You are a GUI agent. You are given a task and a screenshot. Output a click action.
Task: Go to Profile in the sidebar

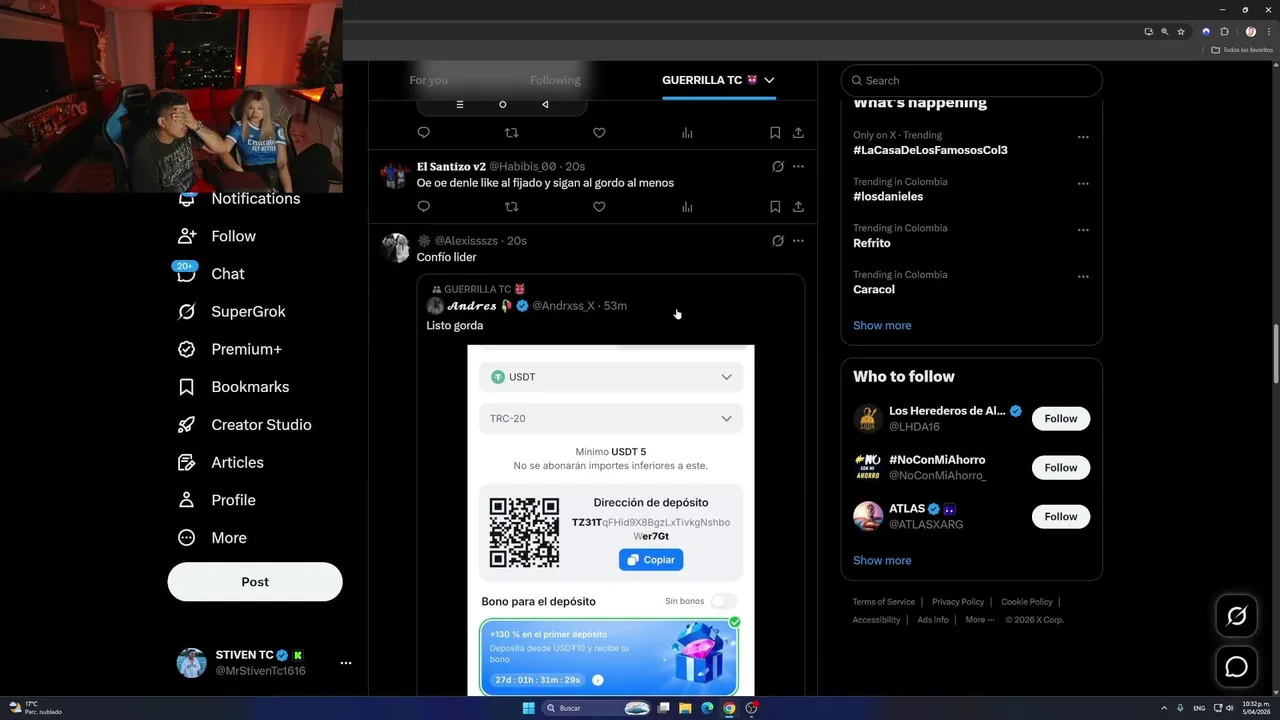coord(216,500)
